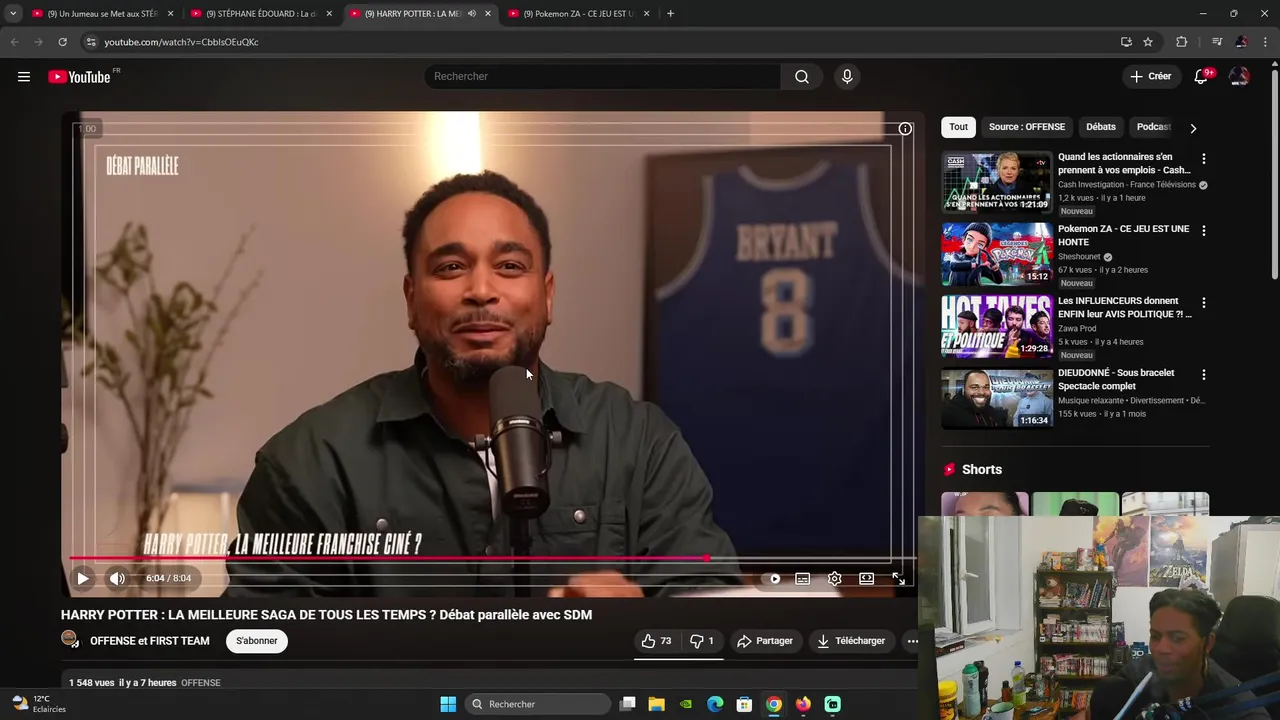
Task: Dislike the video with thumbs down
Action: pos(702,641)
